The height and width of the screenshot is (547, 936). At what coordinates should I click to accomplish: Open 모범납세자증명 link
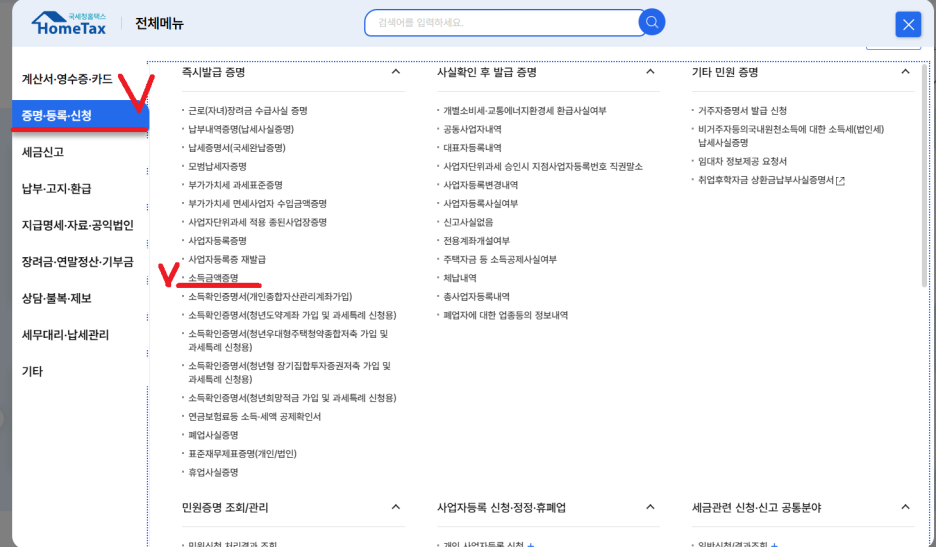[x=217, y=166]
